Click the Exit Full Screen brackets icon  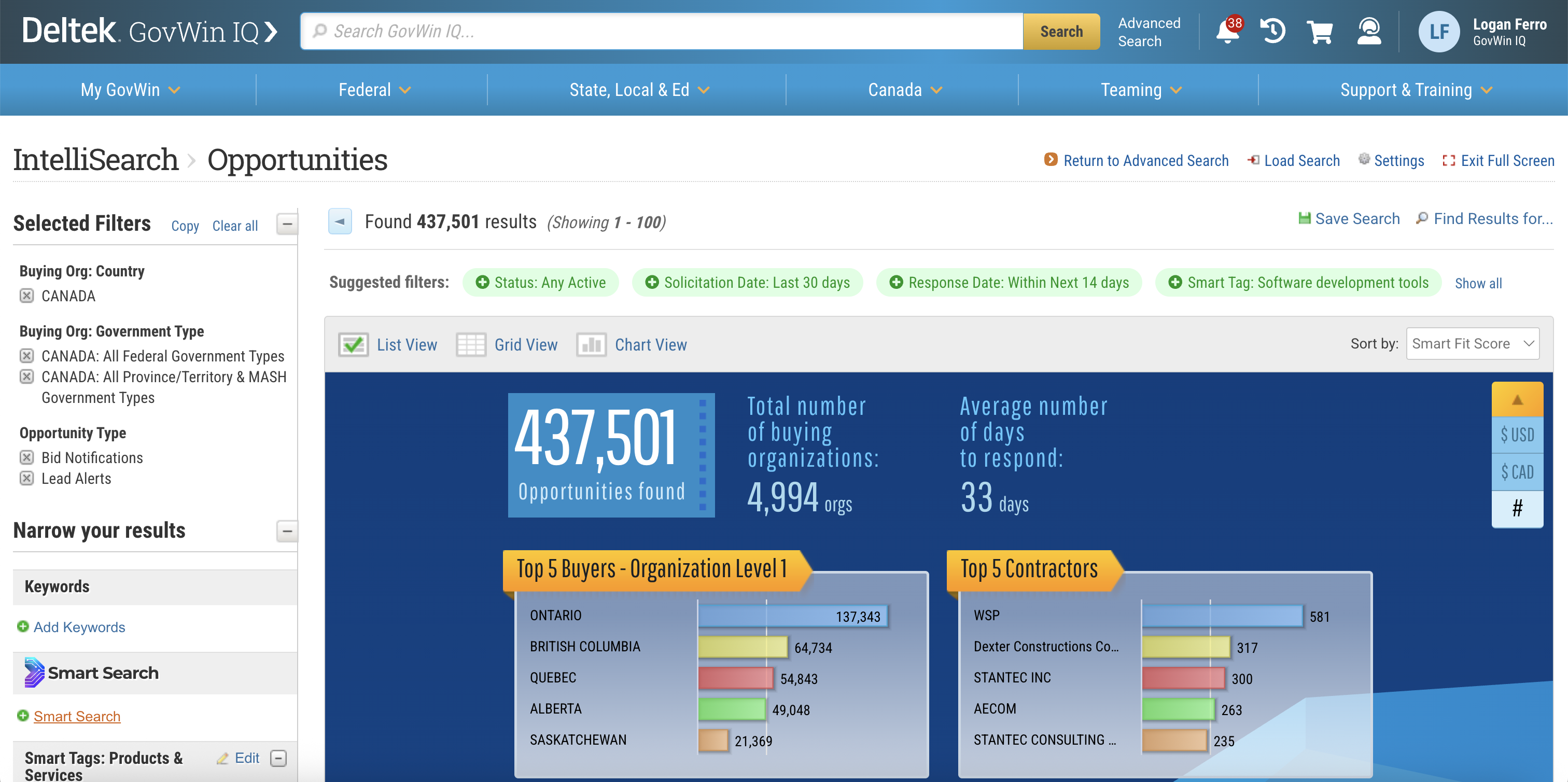(1449, 161)
